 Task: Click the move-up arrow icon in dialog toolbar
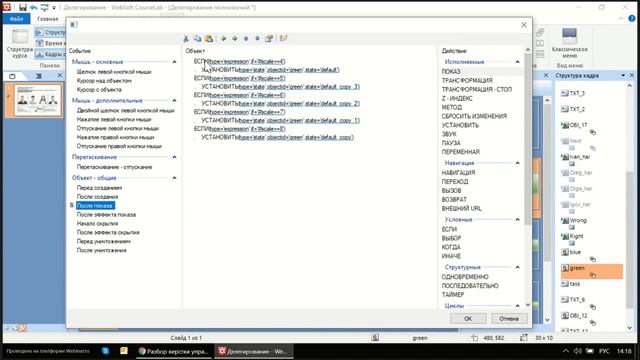tap(246, 38)
